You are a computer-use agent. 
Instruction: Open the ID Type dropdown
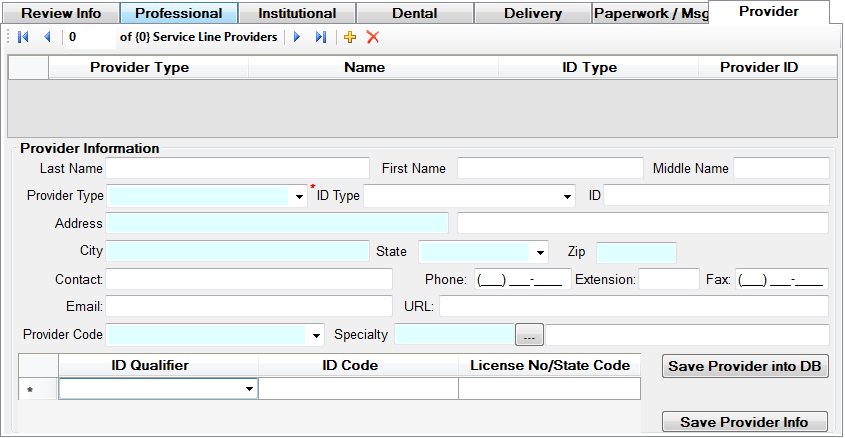point(568,197)
